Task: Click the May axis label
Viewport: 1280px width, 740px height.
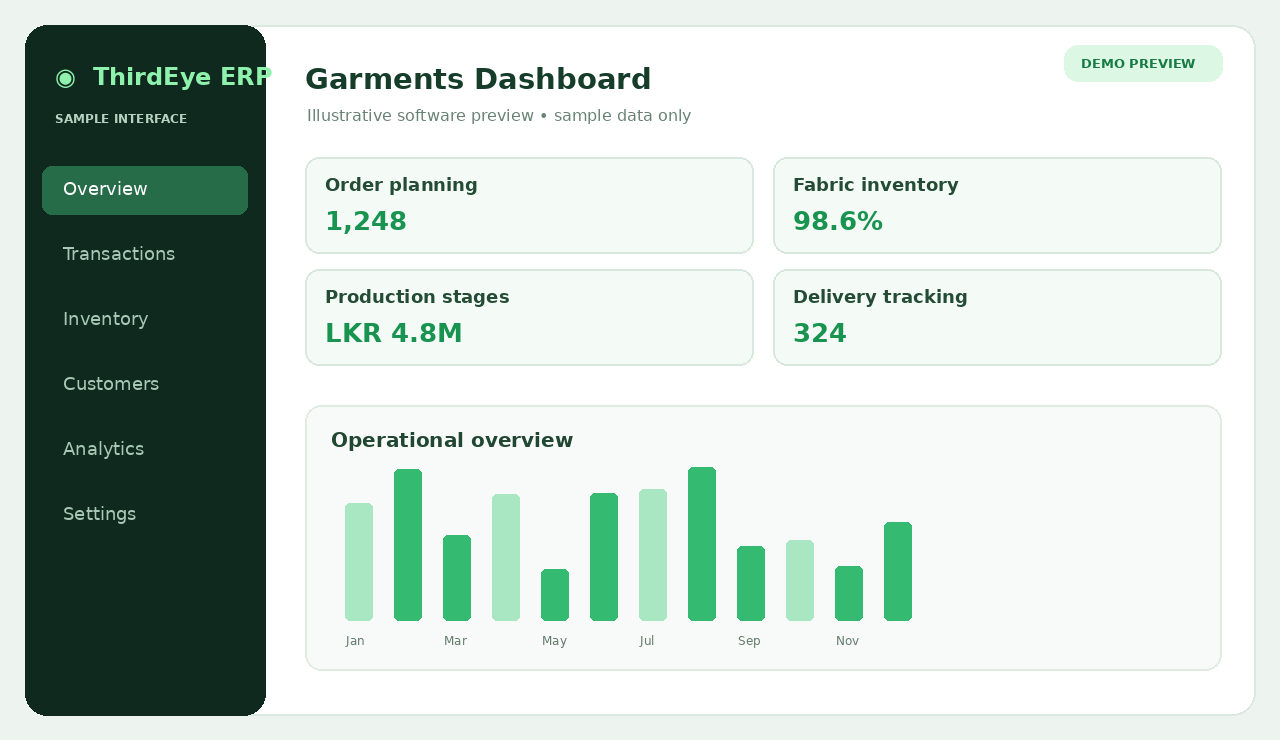Action: tap(554, 641)
